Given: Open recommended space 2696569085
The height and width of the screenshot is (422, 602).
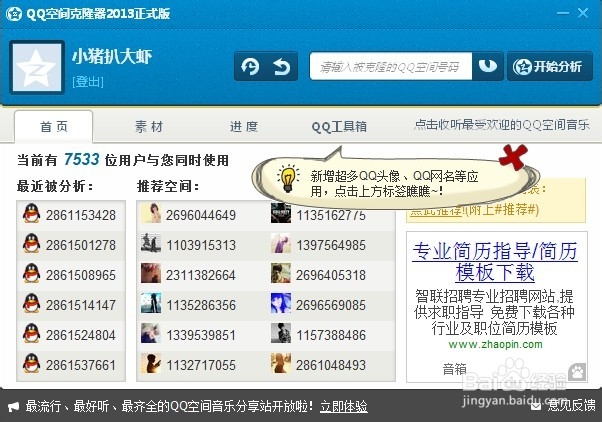Looking at the screenshot, I should coord(331,305).
